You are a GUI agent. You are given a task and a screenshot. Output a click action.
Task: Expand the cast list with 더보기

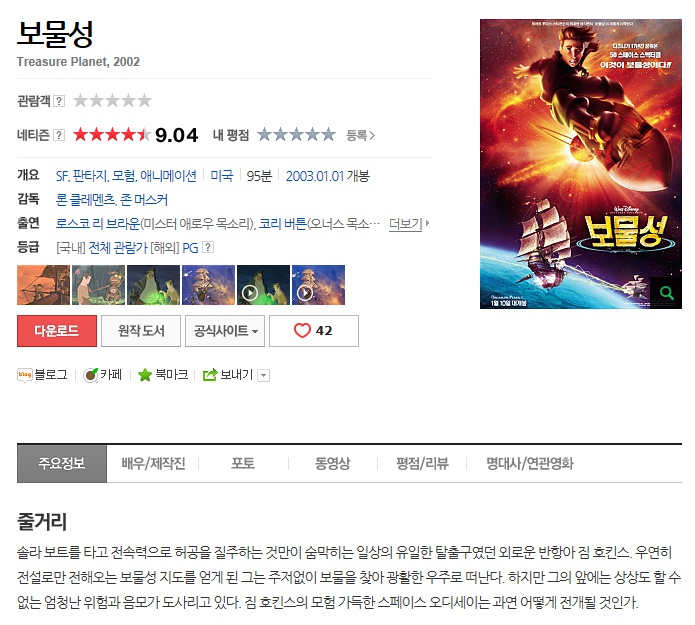click(x=409, y=223)
